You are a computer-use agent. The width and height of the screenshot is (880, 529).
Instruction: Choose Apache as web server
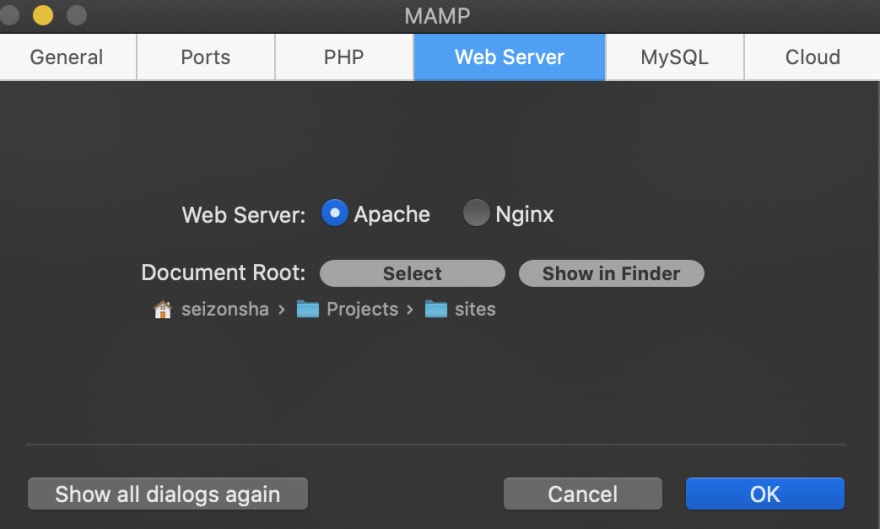(334, 213)
